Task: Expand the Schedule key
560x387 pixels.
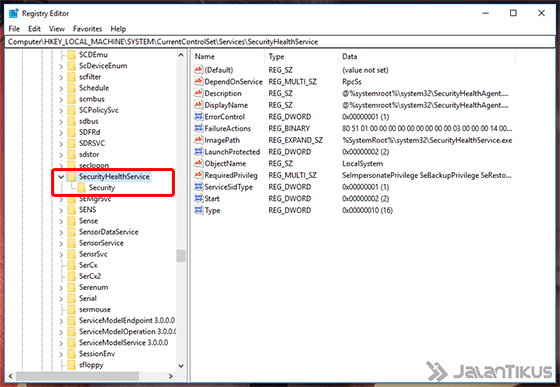Action: click(61, 88)
